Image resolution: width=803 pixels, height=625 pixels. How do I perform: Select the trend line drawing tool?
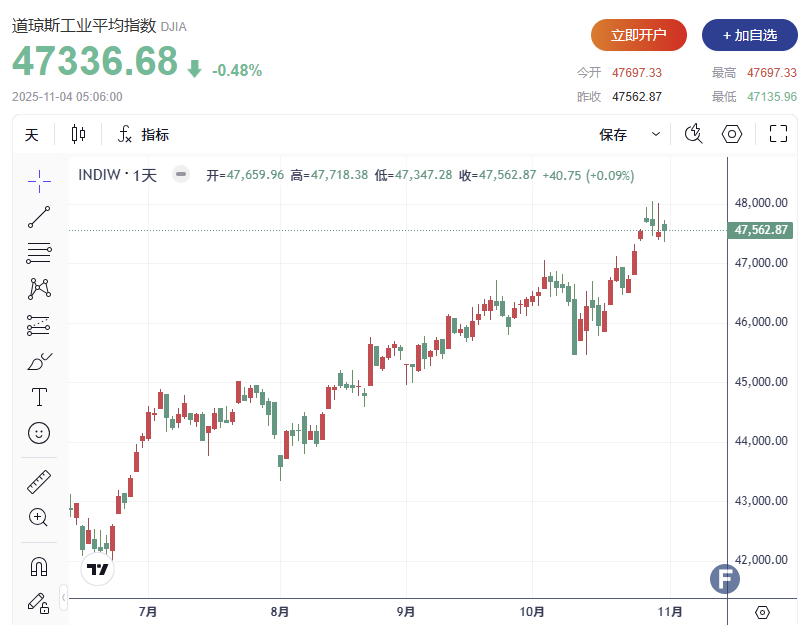(39, 217)
